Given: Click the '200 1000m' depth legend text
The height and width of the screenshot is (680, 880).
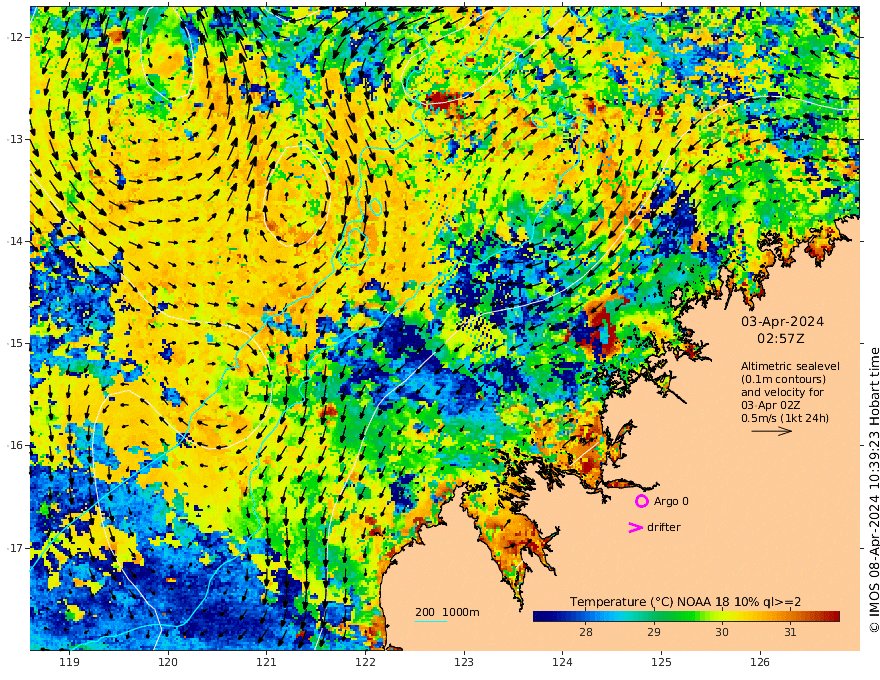Looking at the screenshot, I should [447, 612].
